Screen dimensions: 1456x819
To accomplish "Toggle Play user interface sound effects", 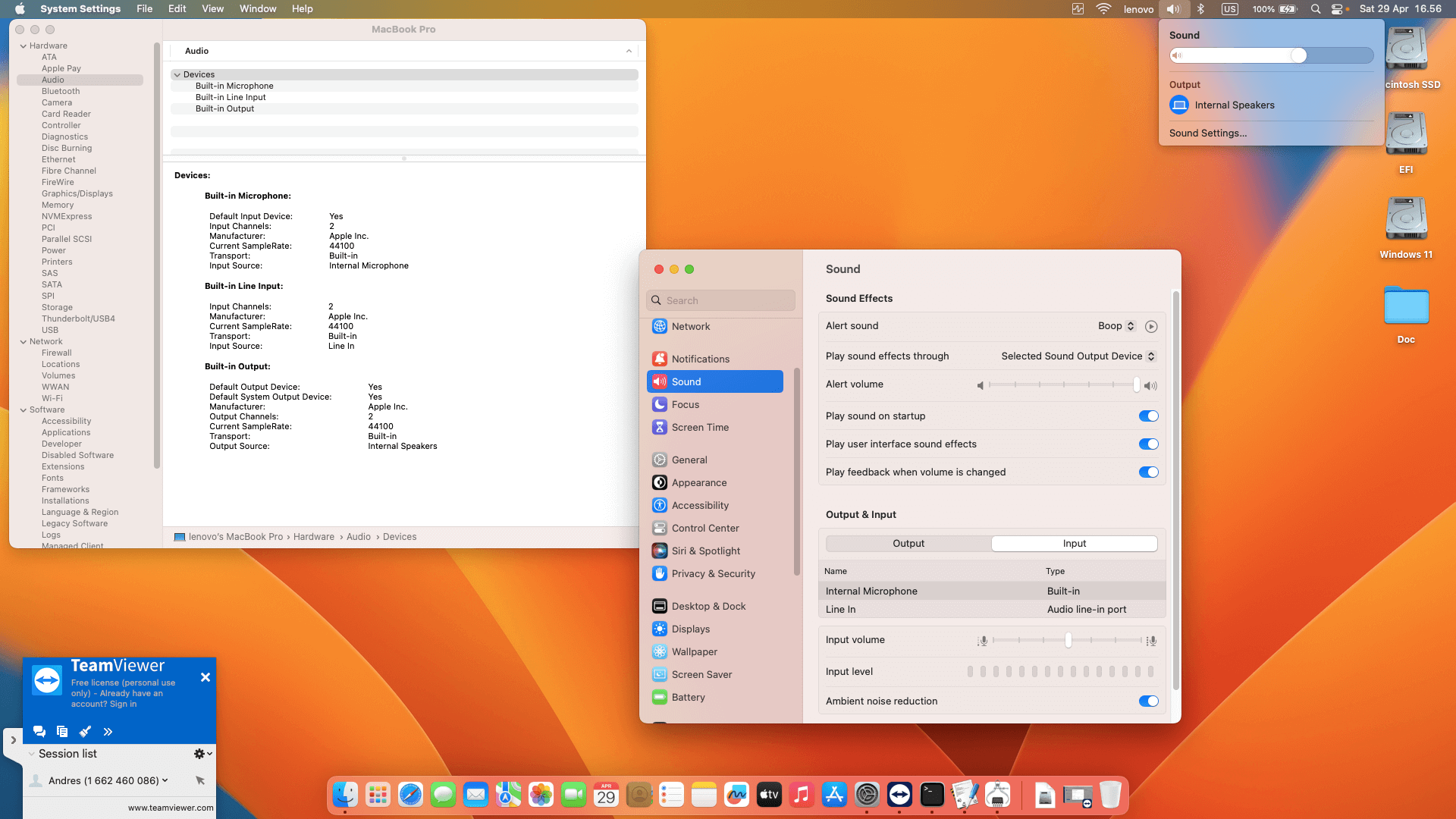I will [1149, 444].
